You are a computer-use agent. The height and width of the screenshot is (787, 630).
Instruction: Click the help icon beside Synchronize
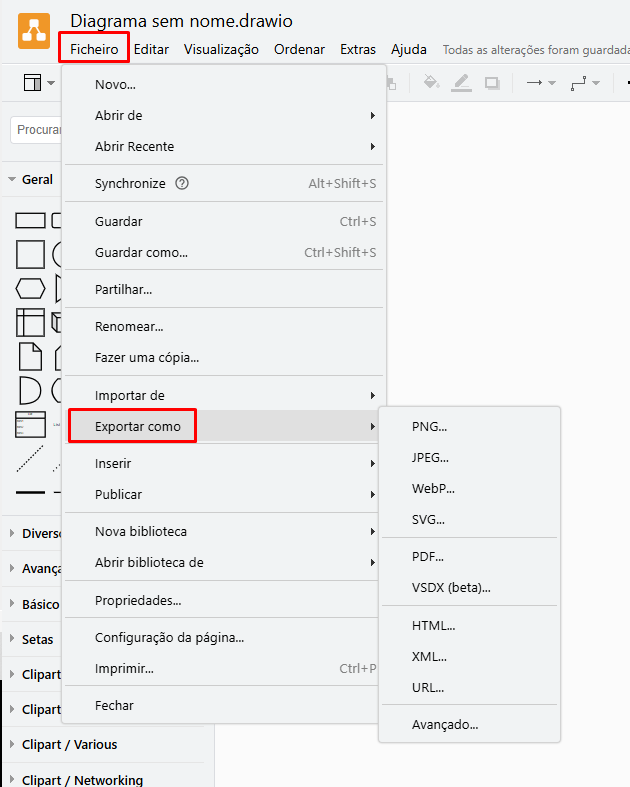(x=182, y=184)
